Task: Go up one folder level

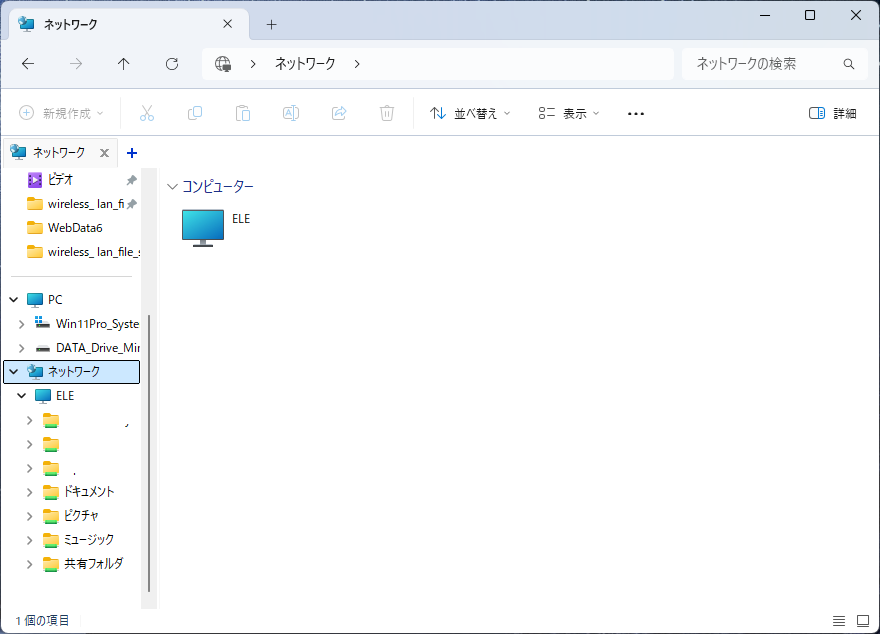Action: pyautogui.click(x=124, y=64)
